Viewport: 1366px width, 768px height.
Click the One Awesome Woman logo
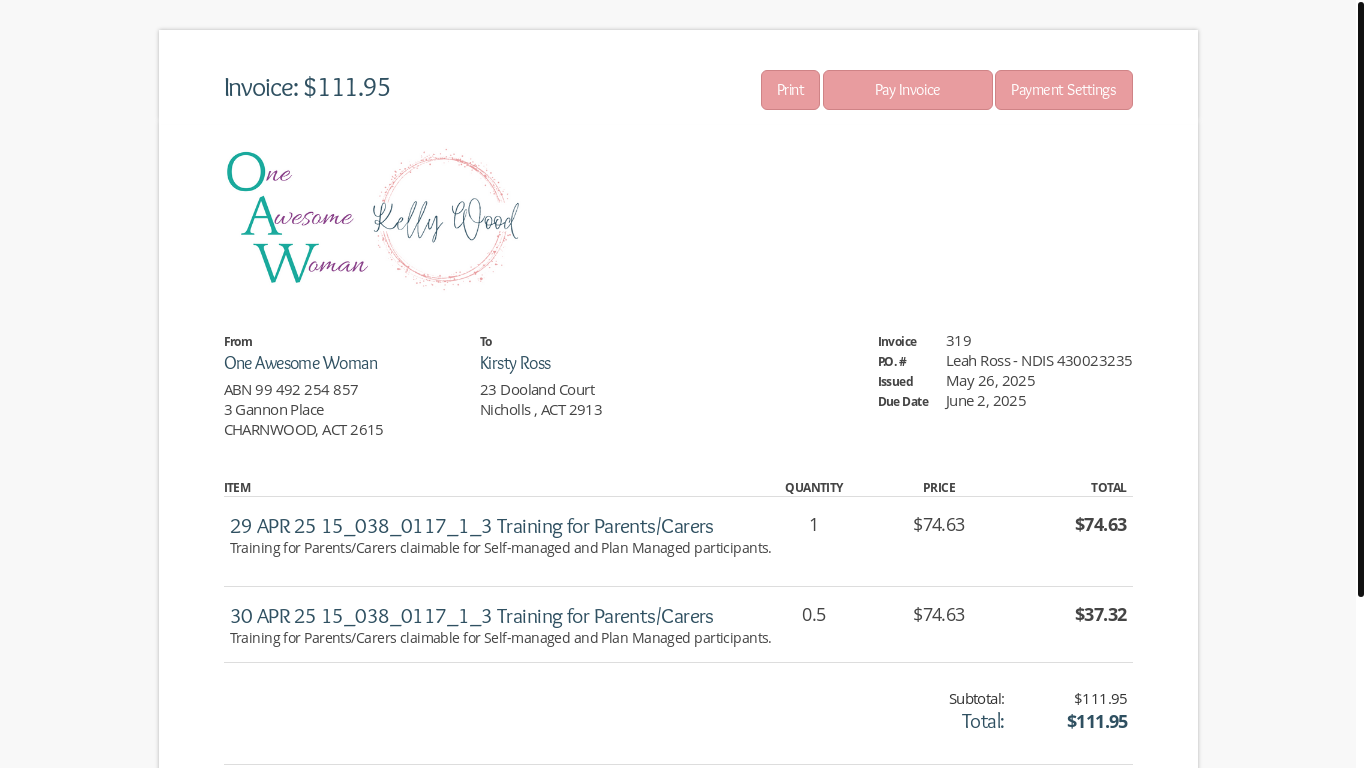[x=296, y=218]
